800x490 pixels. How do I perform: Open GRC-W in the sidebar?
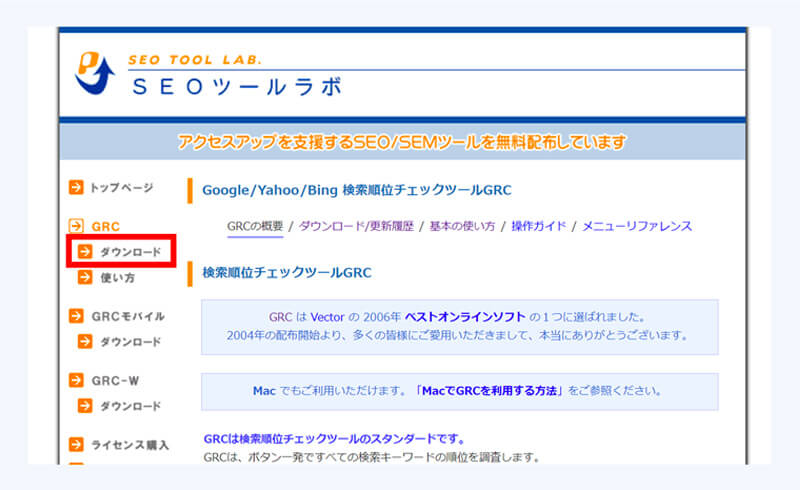[115, 381]
